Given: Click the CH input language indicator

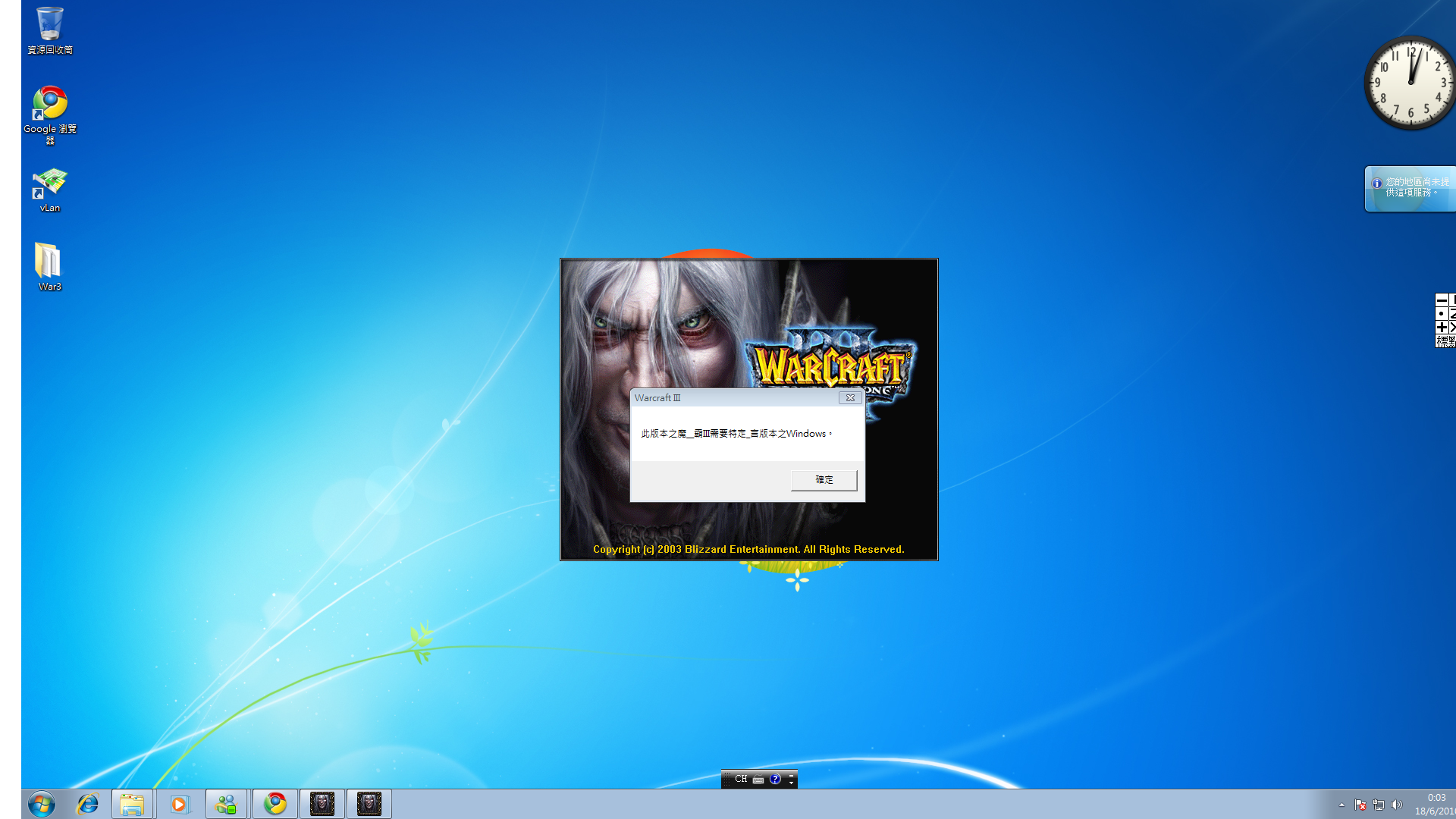Looking at the screenshot, I should point(741,779).
